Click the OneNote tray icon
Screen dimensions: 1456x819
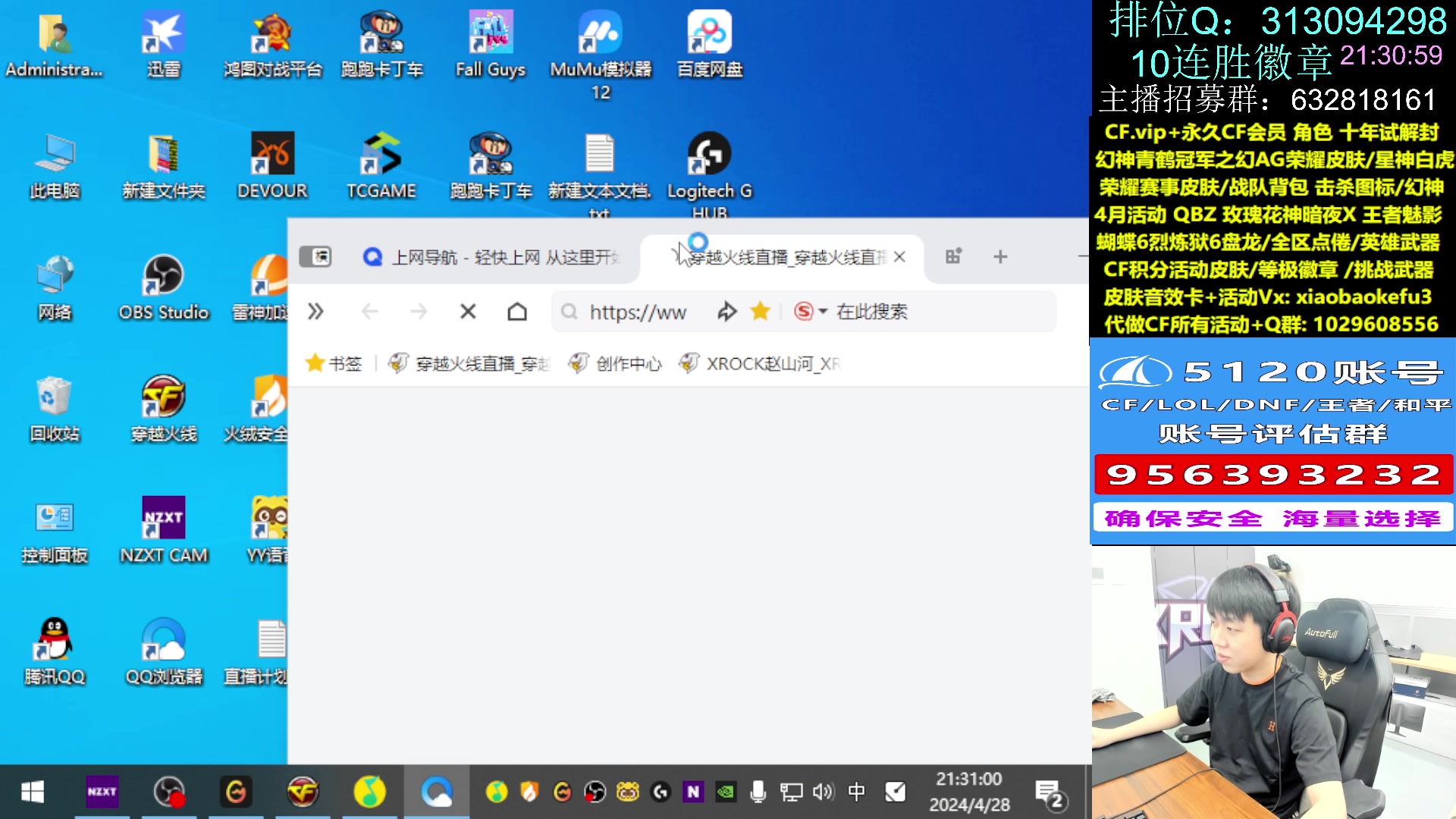click(x=693, y=792)
